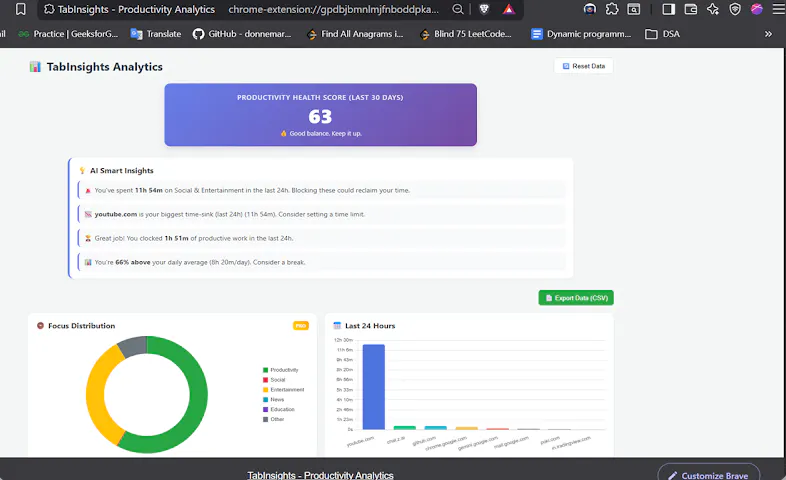The image size is (786, 480).
Task: Open the Extensions puzzle-piece menu in toolbar
Action: tap(612, 9)
